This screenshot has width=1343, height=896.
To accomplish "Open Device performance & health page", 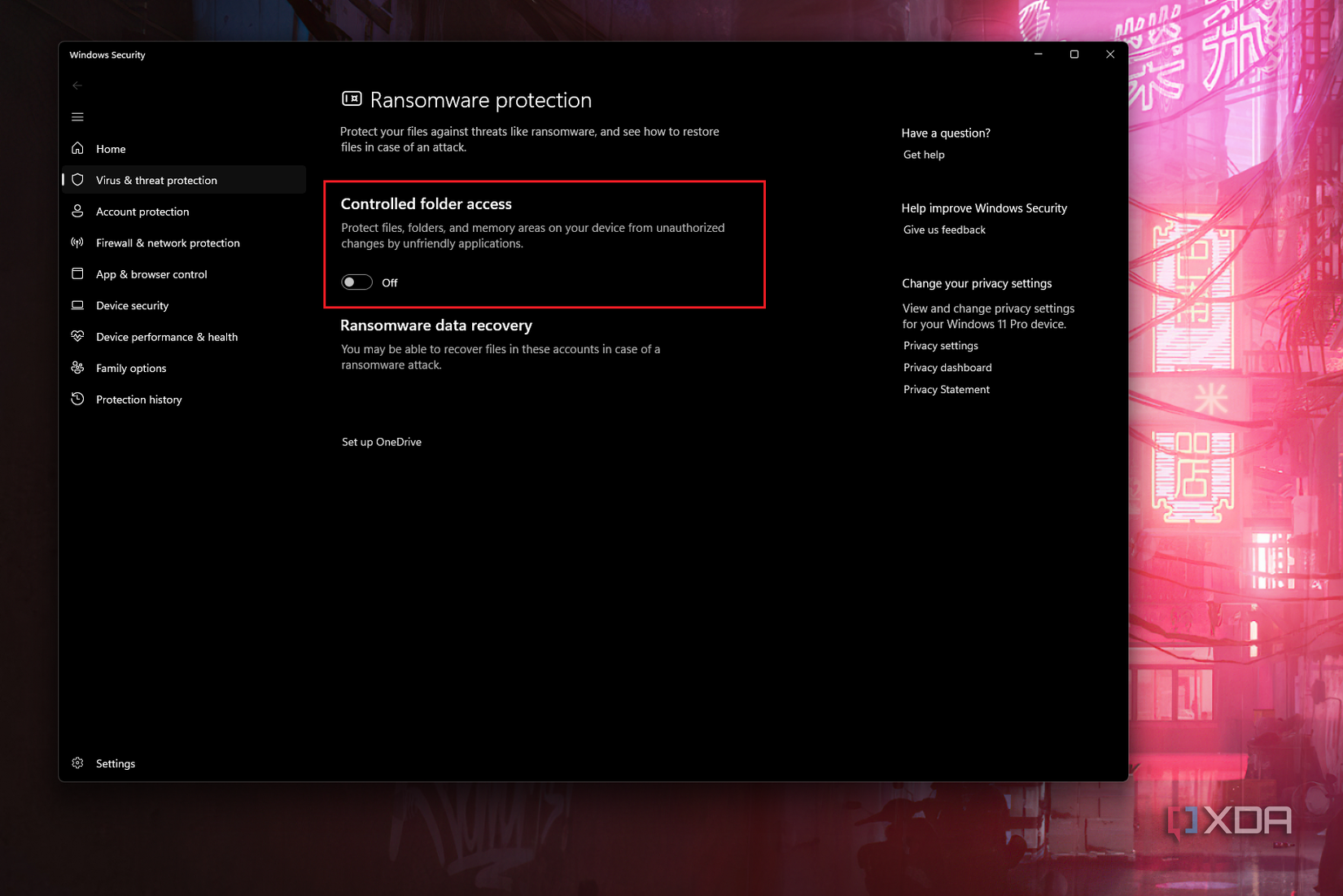I will tap(184, 337).
